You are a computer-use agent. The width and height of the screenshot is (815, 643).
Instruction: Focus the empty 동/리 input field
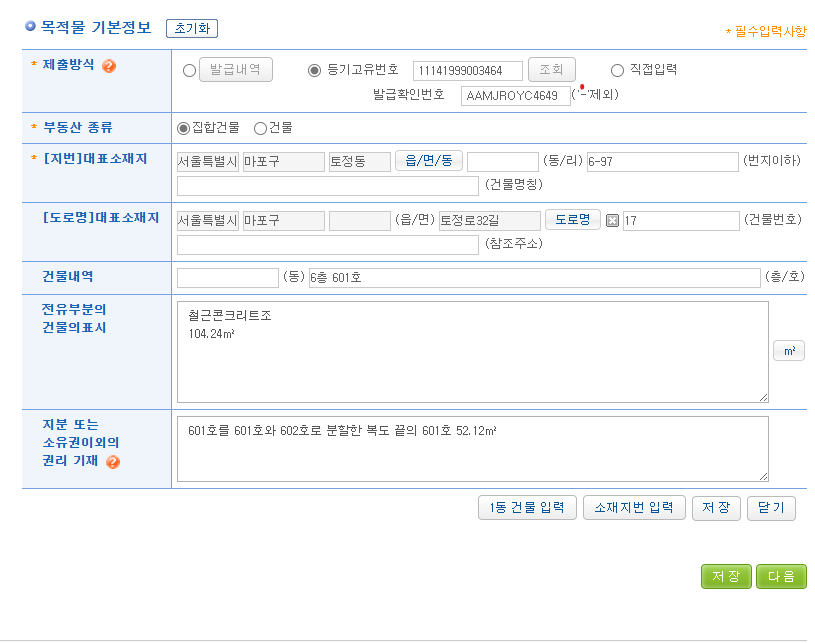(x=503, y=162)
